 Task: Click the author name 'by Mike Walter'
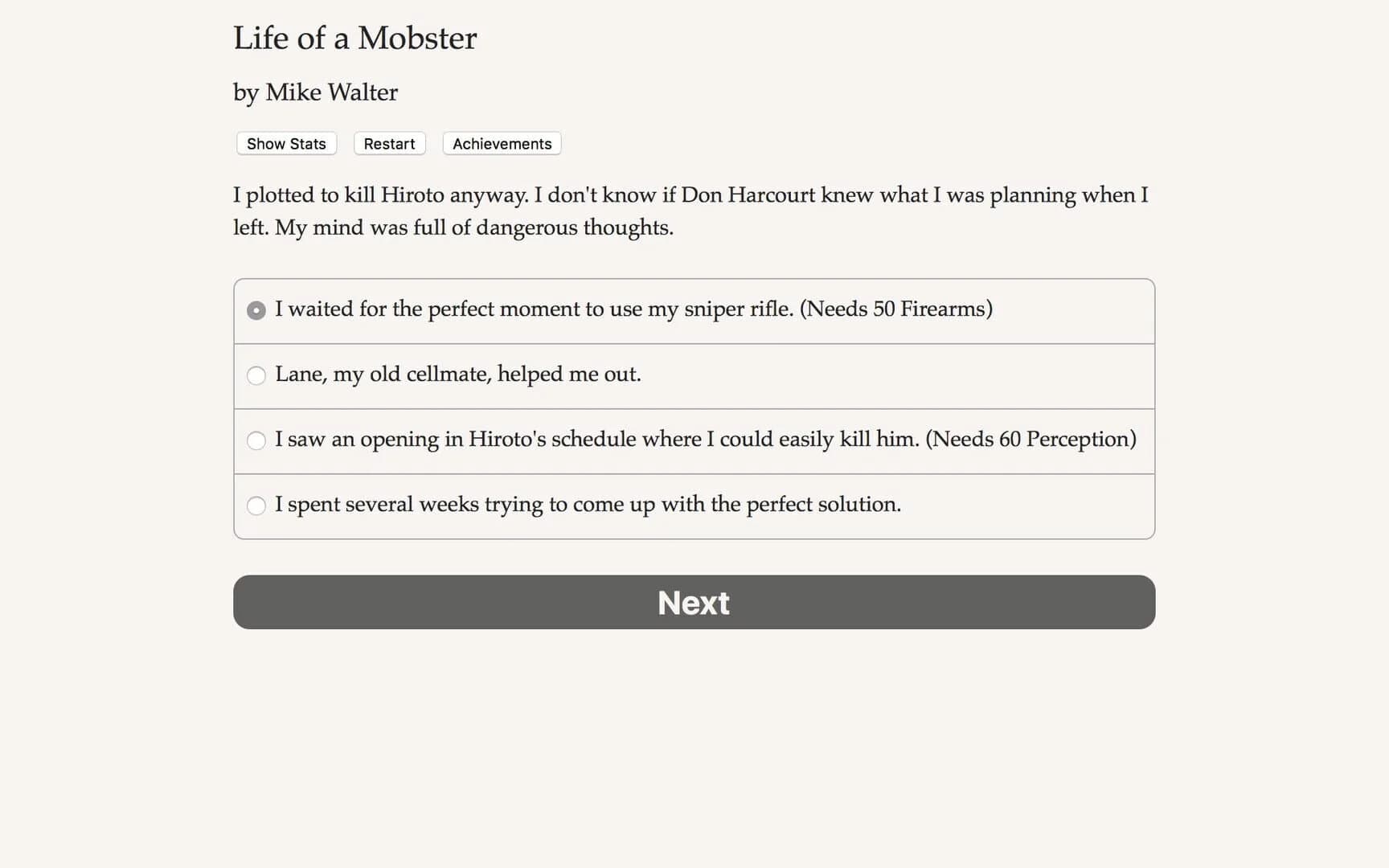[x=314, y=92]
